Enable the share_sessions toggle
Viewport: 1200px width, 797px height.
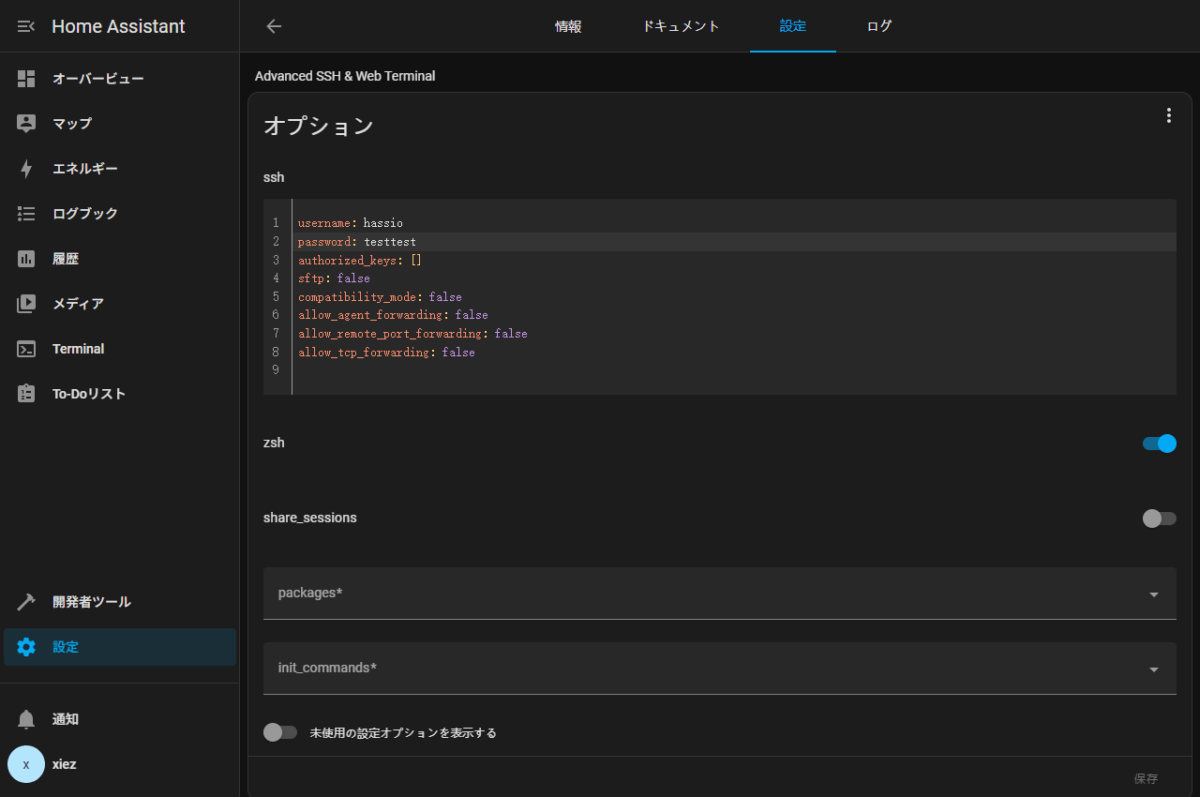[x=1159, y=518]
